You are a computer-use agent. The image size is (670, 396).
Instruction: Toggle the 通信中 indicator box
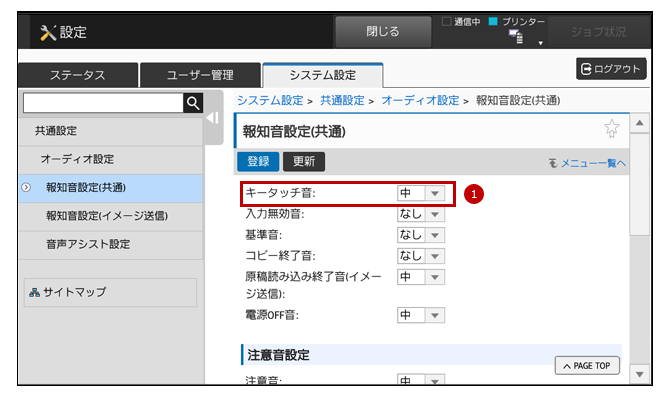[x=446, y=21]
